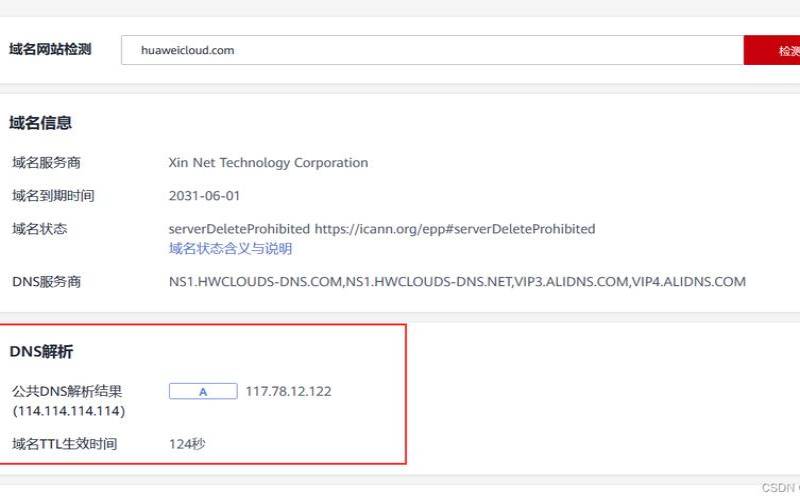Select the NS1.HWCLOUDS-DNS.COM name server list
The image size is (800, 500).
[x=457, y=282]
